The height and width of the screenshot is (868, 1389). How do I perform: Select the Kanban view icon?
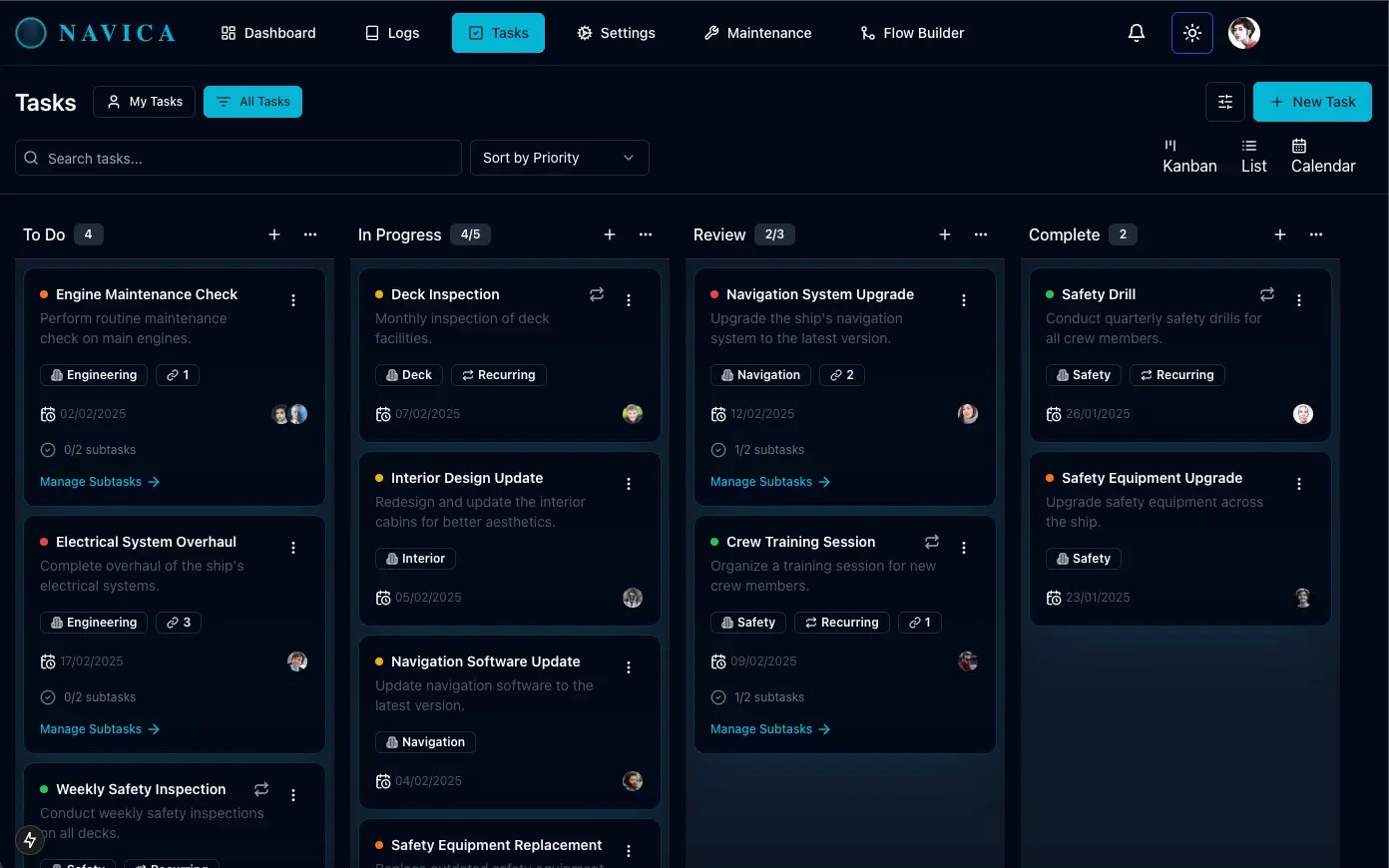[1188, 157]
